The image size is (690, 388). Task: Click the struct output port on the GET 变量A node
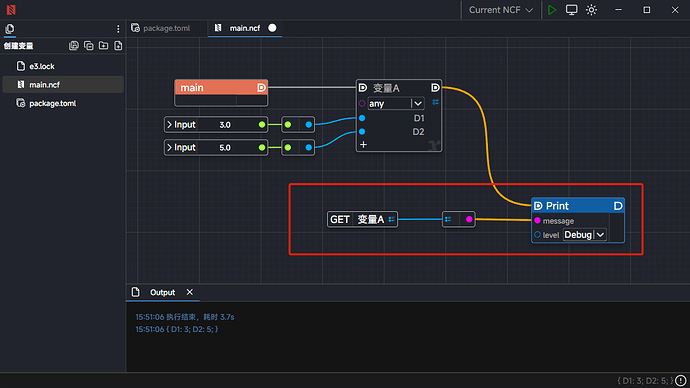pos(391,219)
